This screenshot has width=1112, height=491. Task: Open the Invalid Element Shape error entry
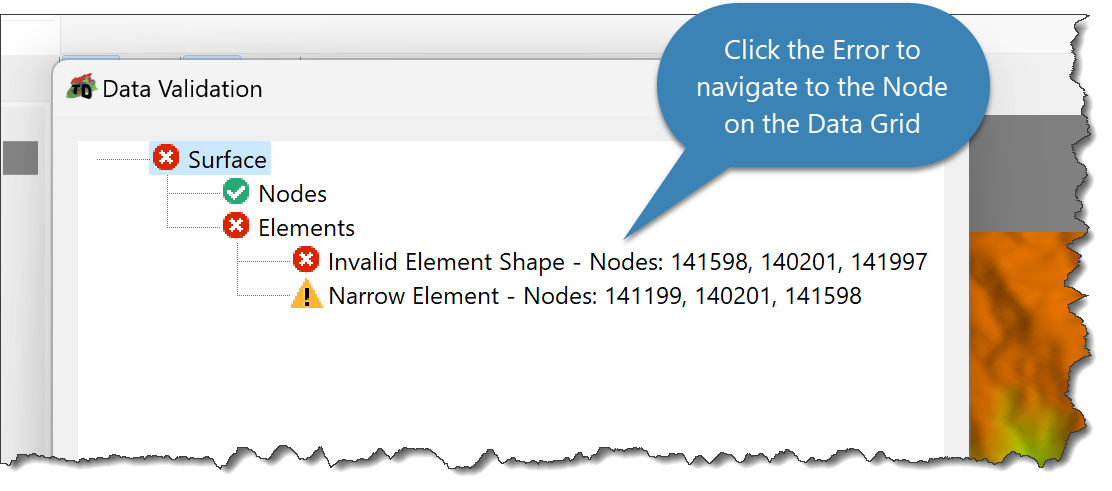pyautogui.click(x=627, y=262)
